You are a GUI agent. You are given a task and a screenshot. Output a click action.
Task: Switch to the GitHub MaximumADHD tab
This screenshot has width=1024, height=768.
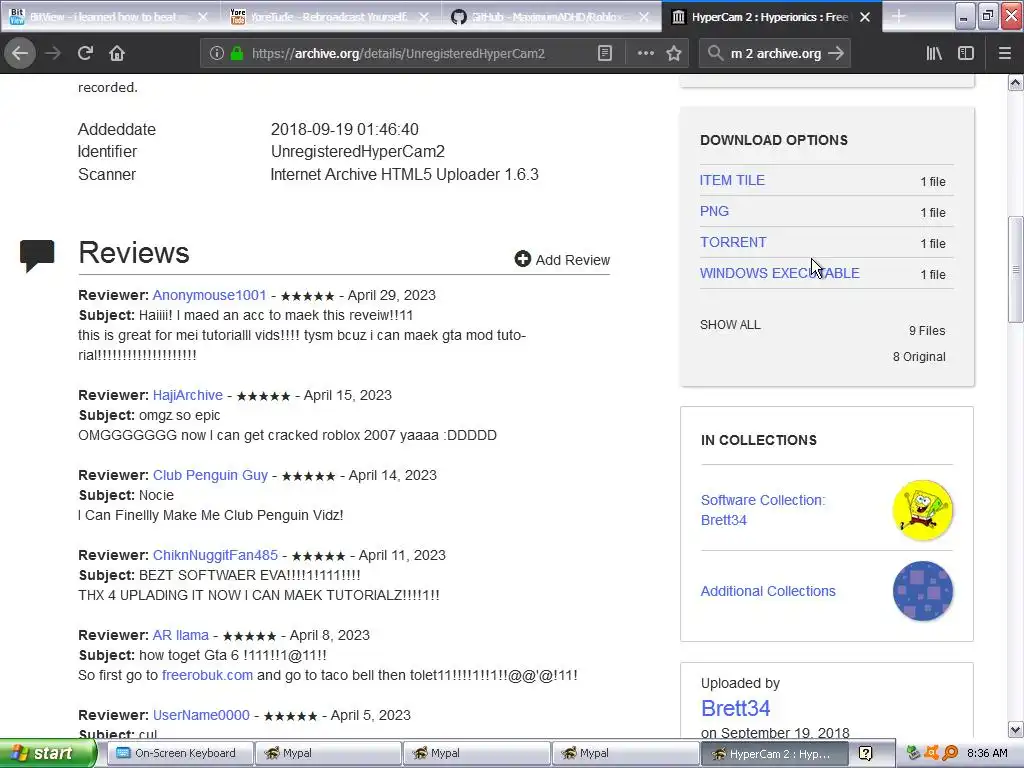(x=551, y=17)
